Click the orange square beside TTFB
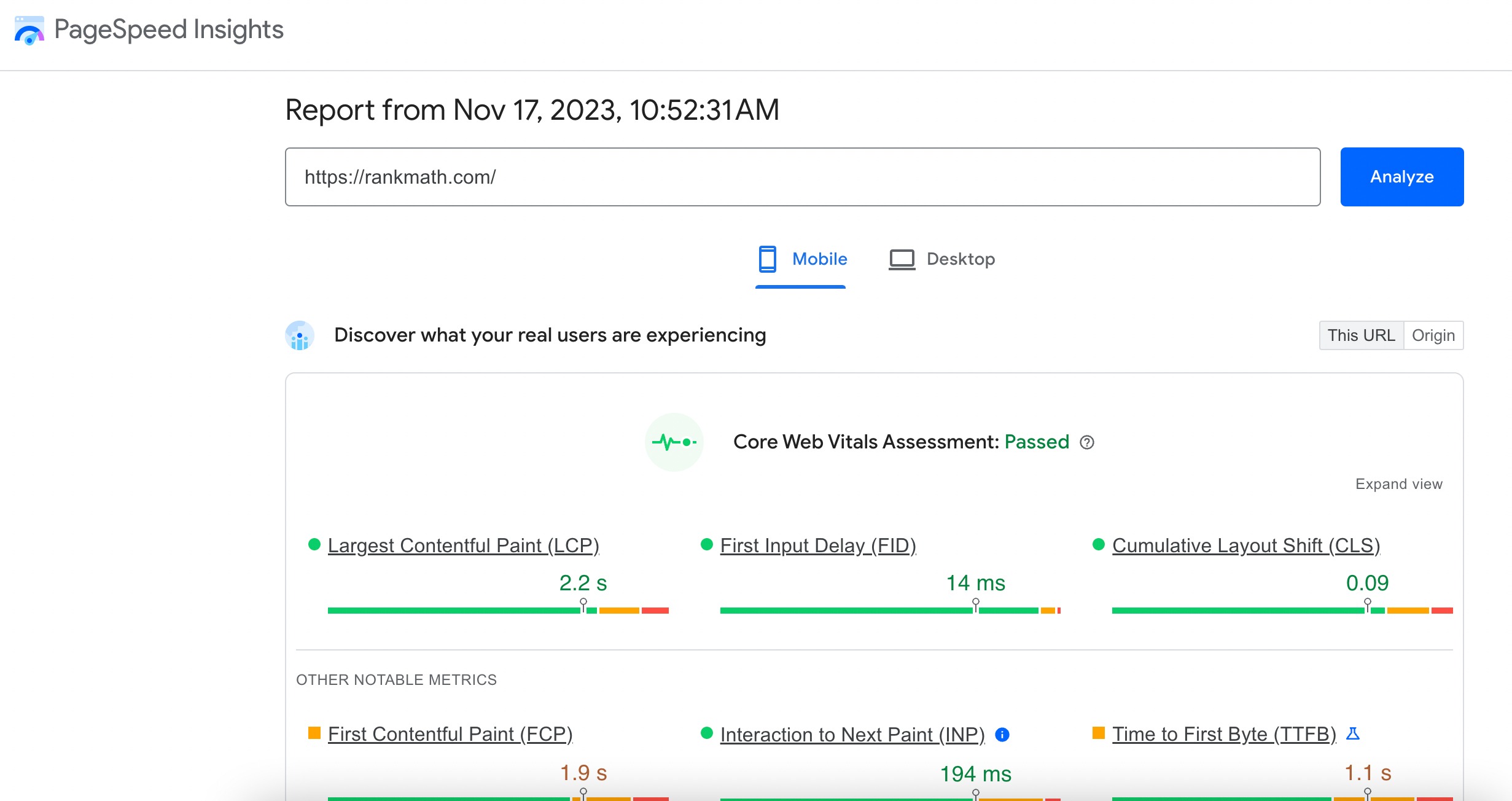This screenshot has height=801, width=1512. [1099, 733]
